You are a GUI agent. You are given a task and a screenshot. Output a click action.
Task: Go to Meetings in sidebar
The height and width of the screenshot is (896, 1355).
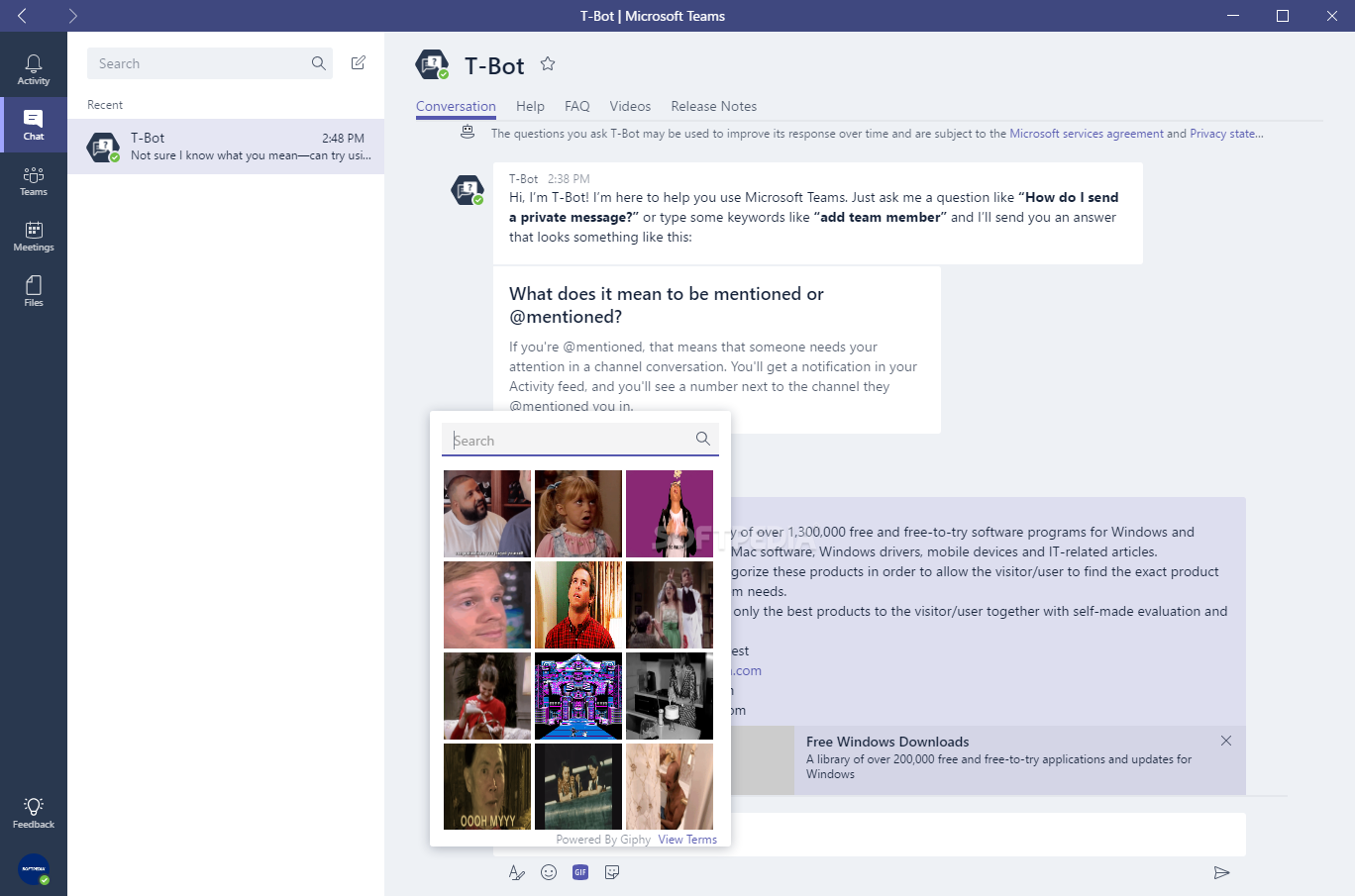pos(34,236)
